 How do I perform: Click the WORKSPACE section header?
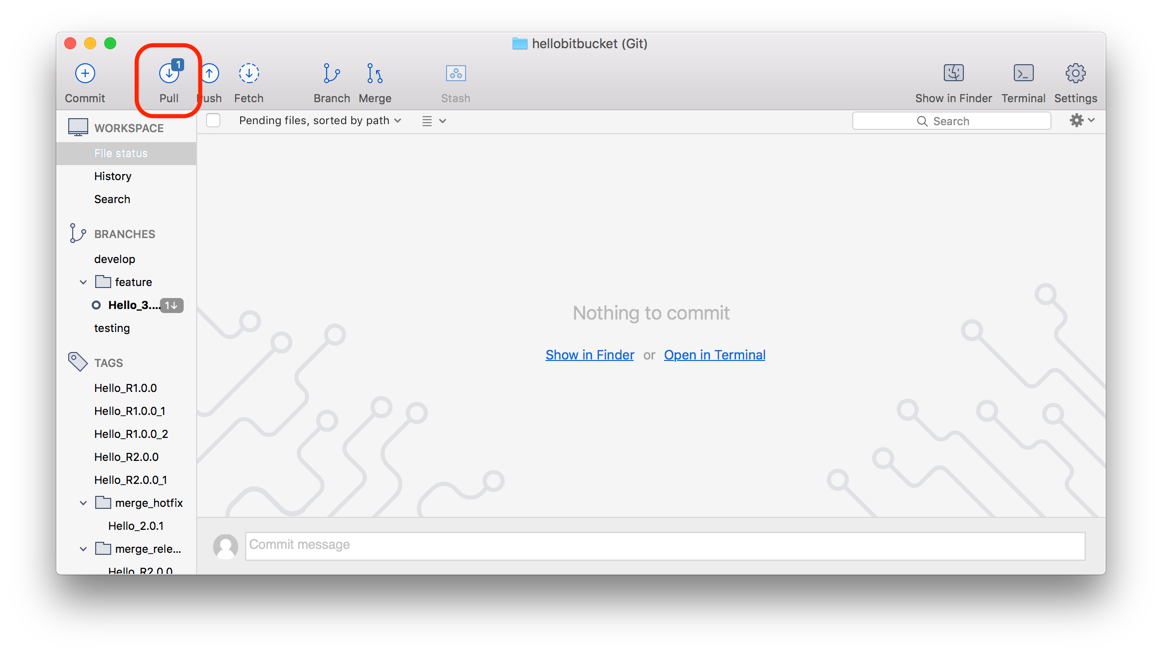129,128
